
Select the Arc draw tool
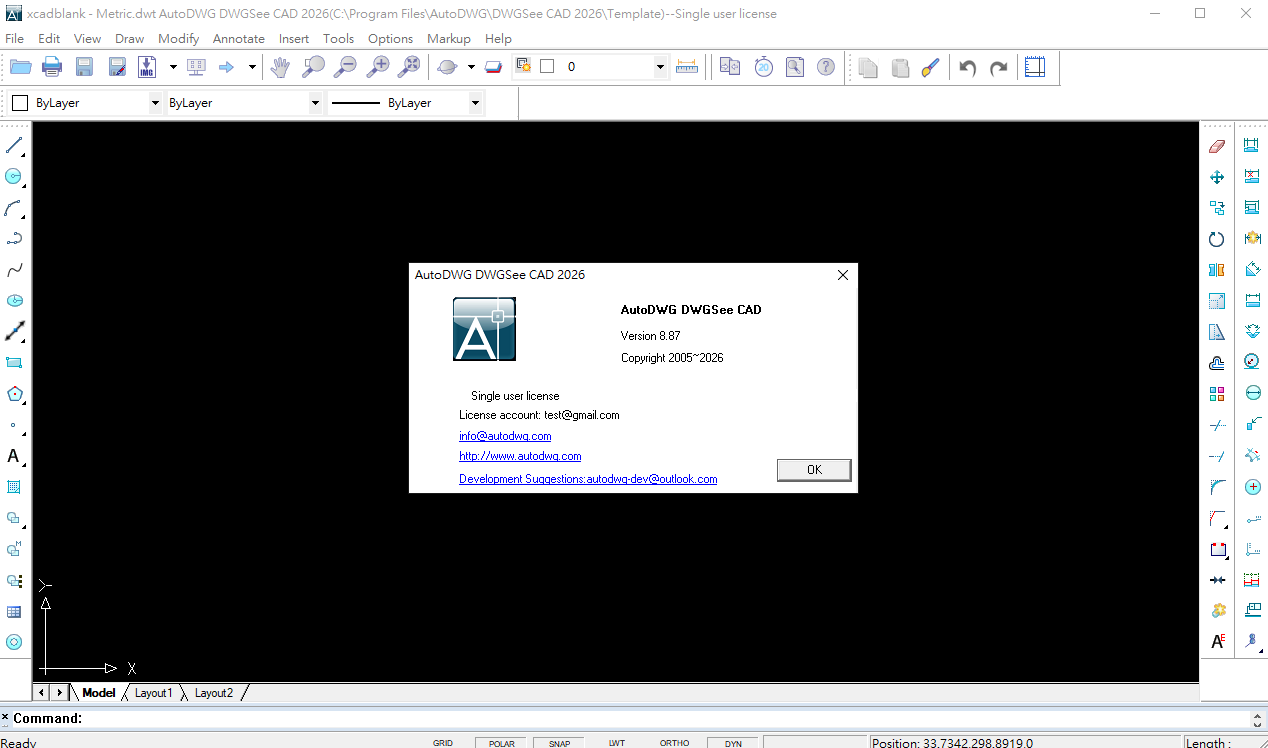pyautogui.click(x=14, y=208)
